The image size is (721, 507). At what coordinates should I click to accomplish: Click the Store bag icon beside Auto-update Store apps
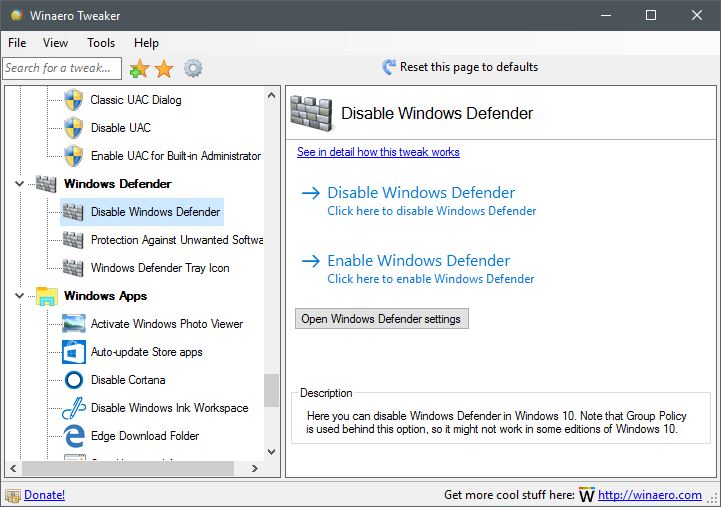point(74,352)
